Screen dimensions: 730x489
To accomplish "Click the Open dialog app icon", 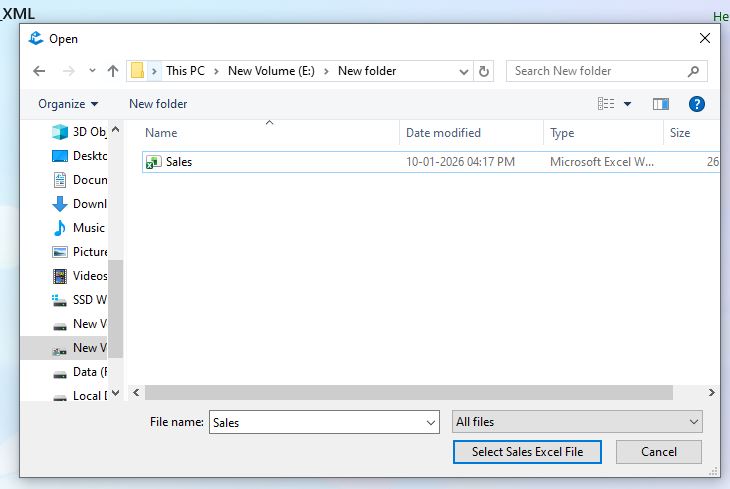I will click(36, 38).
